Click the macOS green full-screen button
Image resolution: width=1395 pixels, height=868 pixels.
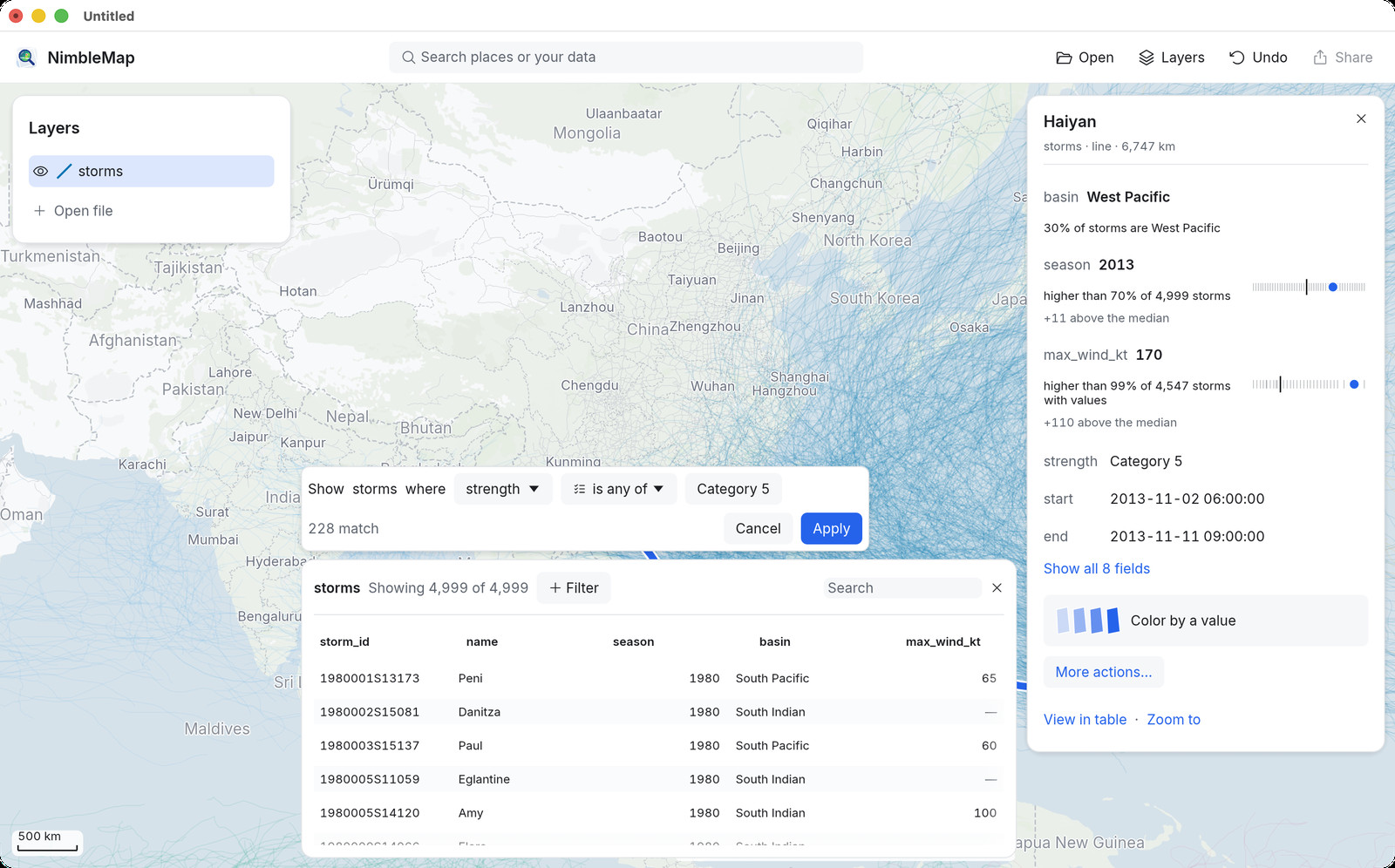(x=61, y=16)
